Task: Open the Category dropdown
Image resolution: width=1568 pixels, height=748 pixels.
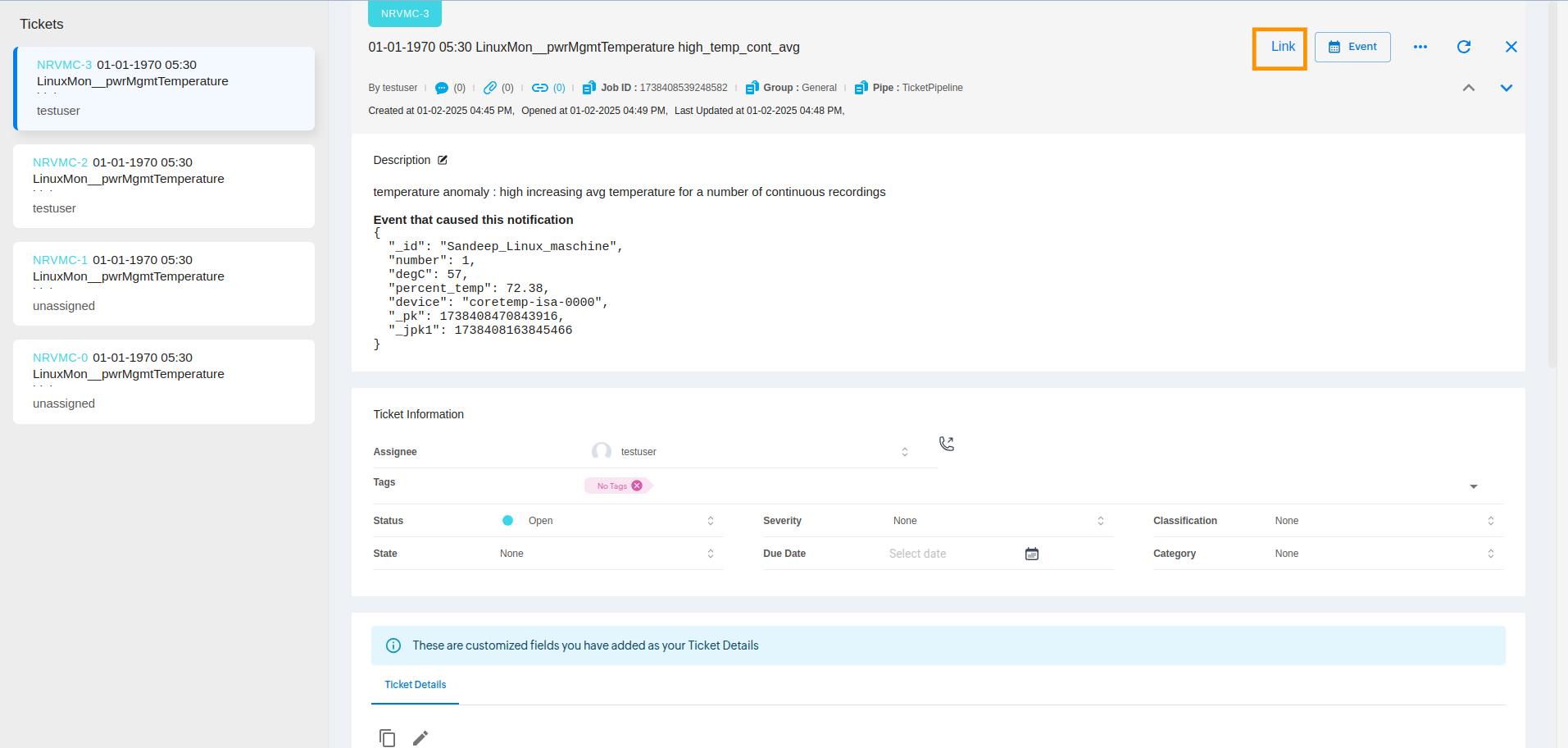Action: tap(1385, 554)
